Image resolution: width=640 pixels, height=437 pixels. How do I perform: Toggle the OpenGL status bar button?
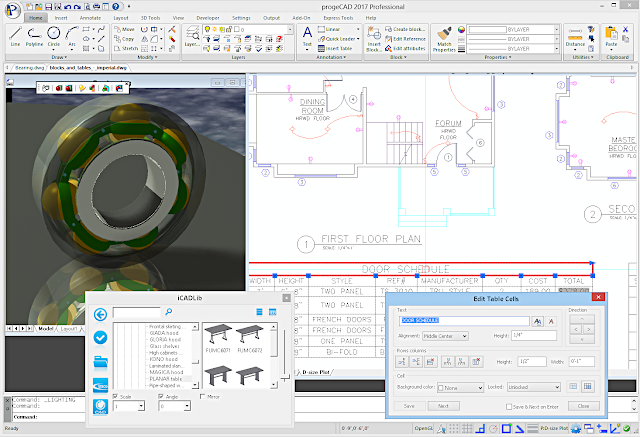click(423, 428)
